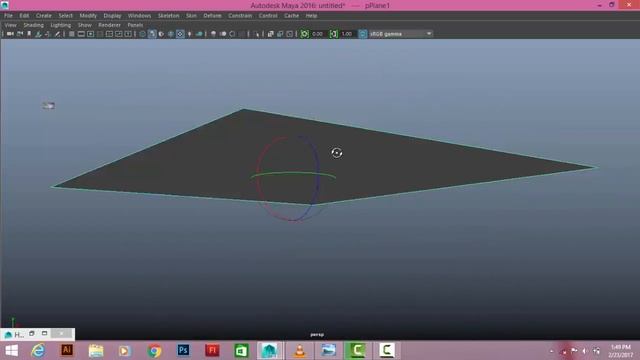This screenshot has height=360, width=640.
Task: Click the Gamma icon
Action: 333,34
